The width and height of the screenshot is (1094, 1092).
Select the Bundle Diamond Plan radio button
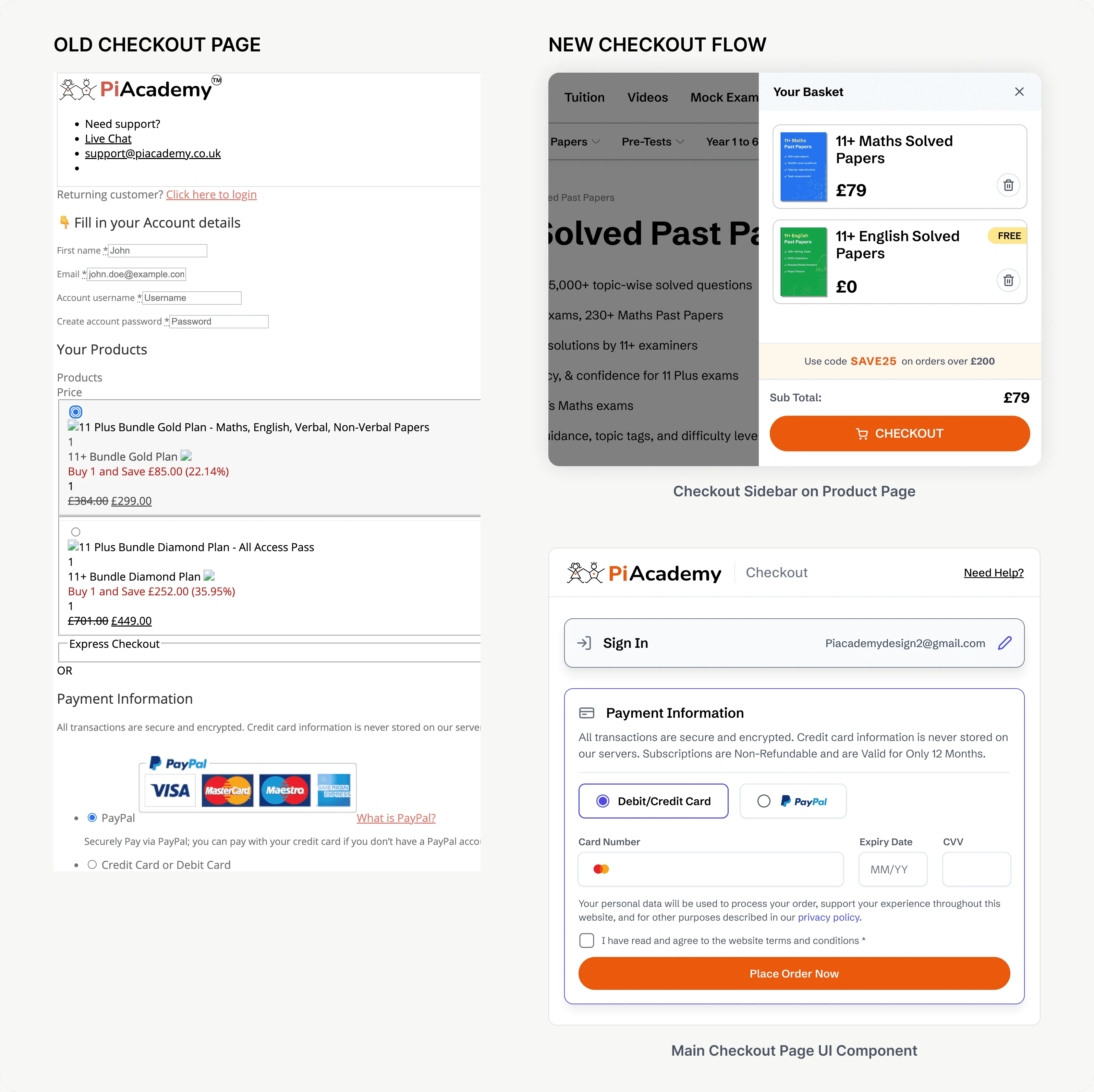pyautogui.click(x=76, y=532)
